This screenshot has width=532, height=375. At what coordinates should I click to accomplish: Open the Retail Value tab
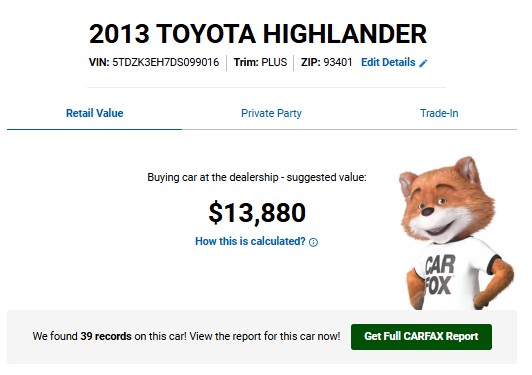tap(94, 113)
